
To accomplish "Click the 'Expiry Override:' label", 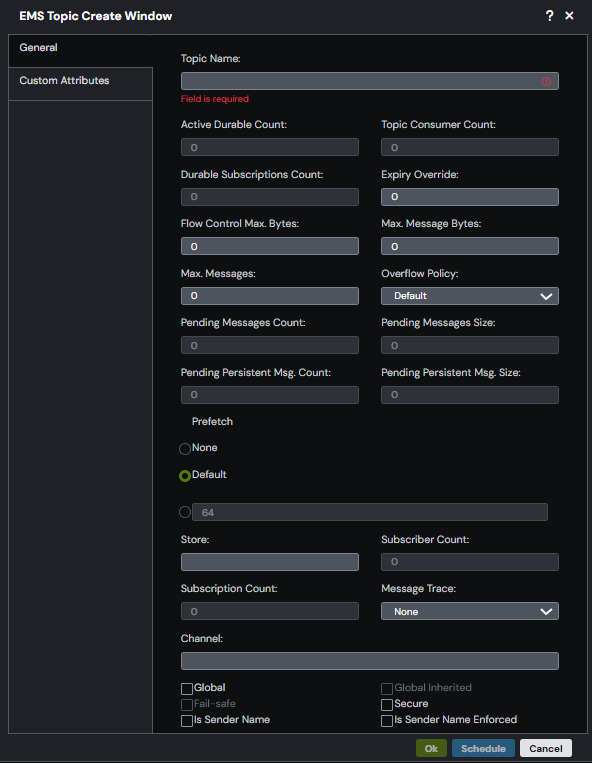I will pos(420,174).
